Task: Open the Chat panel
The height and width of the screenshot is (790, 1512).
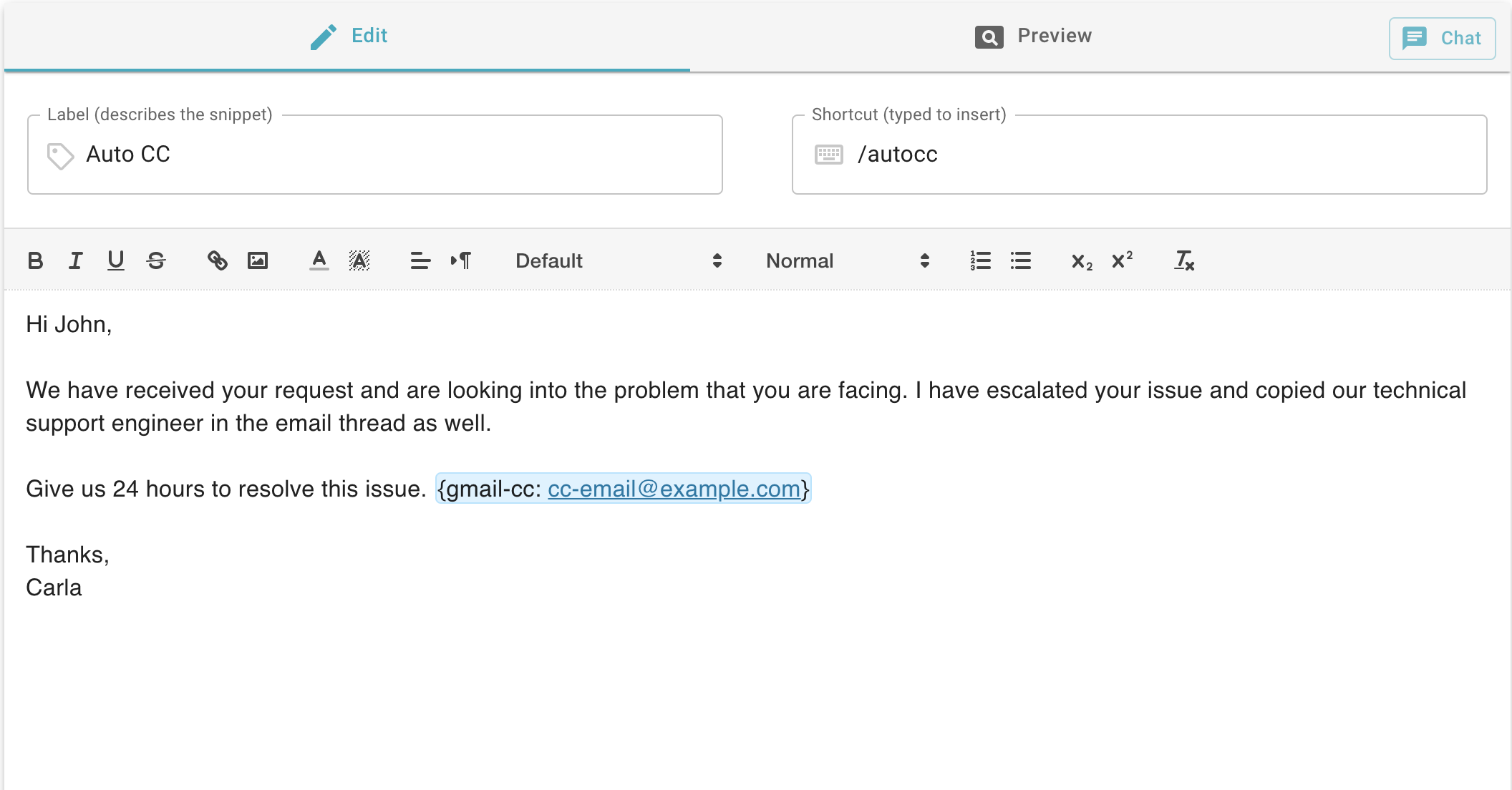Action: 1442,38
